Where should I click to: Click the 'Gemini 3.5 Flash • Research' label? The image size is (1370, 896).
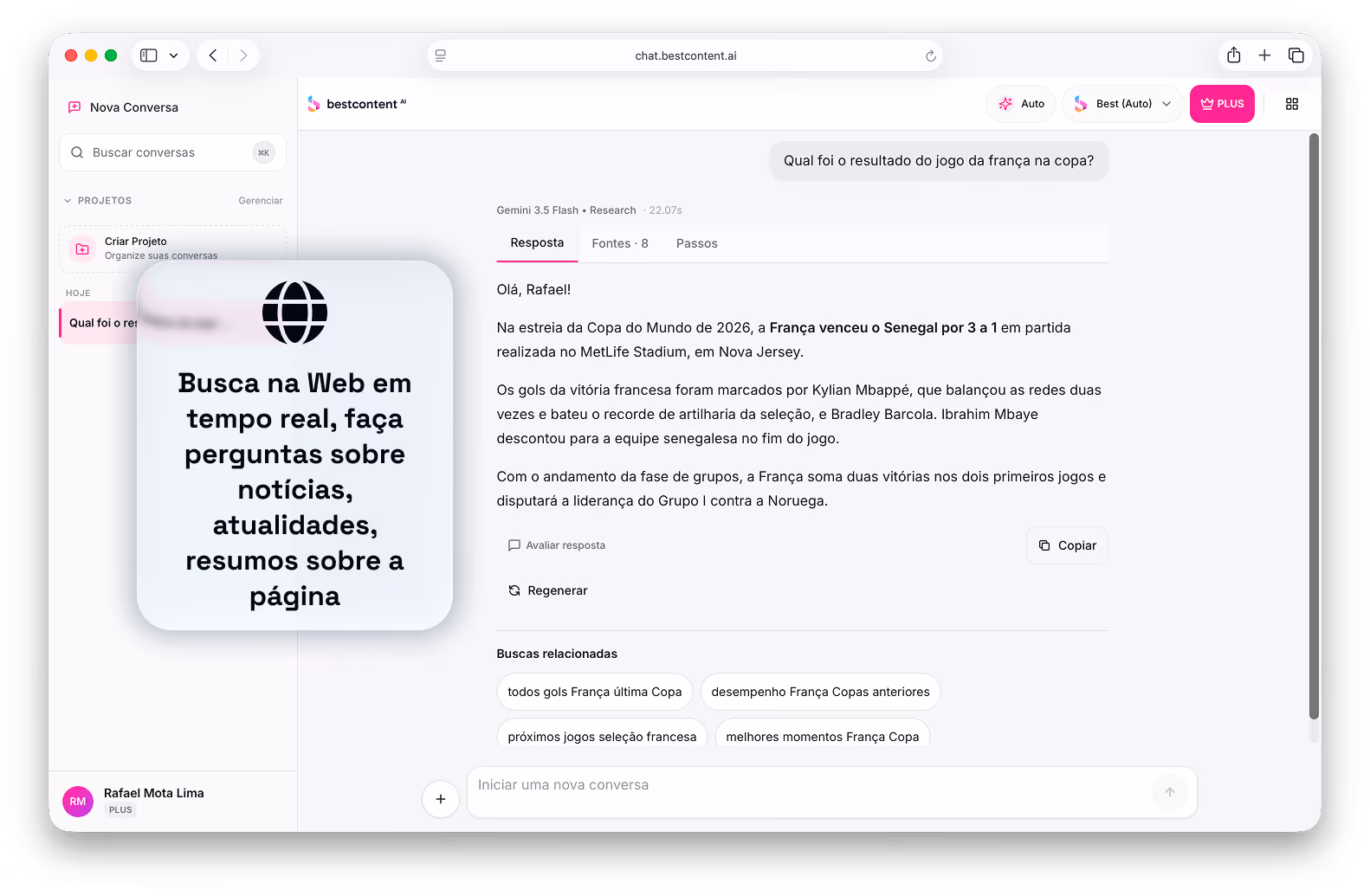pos(566,210)
